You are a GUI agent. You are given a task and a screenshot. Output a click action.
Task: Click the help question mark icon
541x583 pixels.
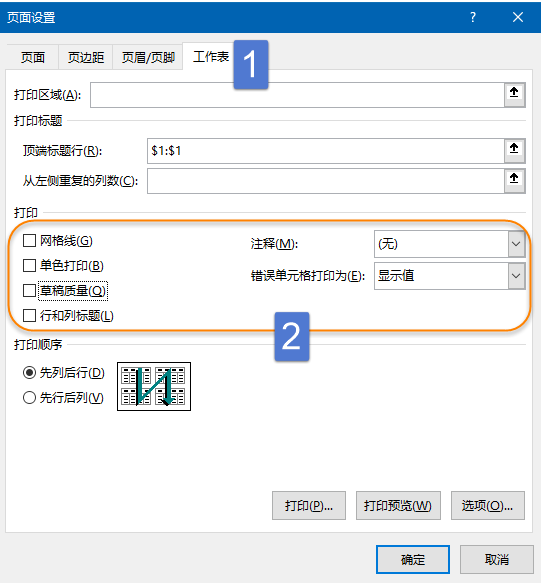[473, 17]
